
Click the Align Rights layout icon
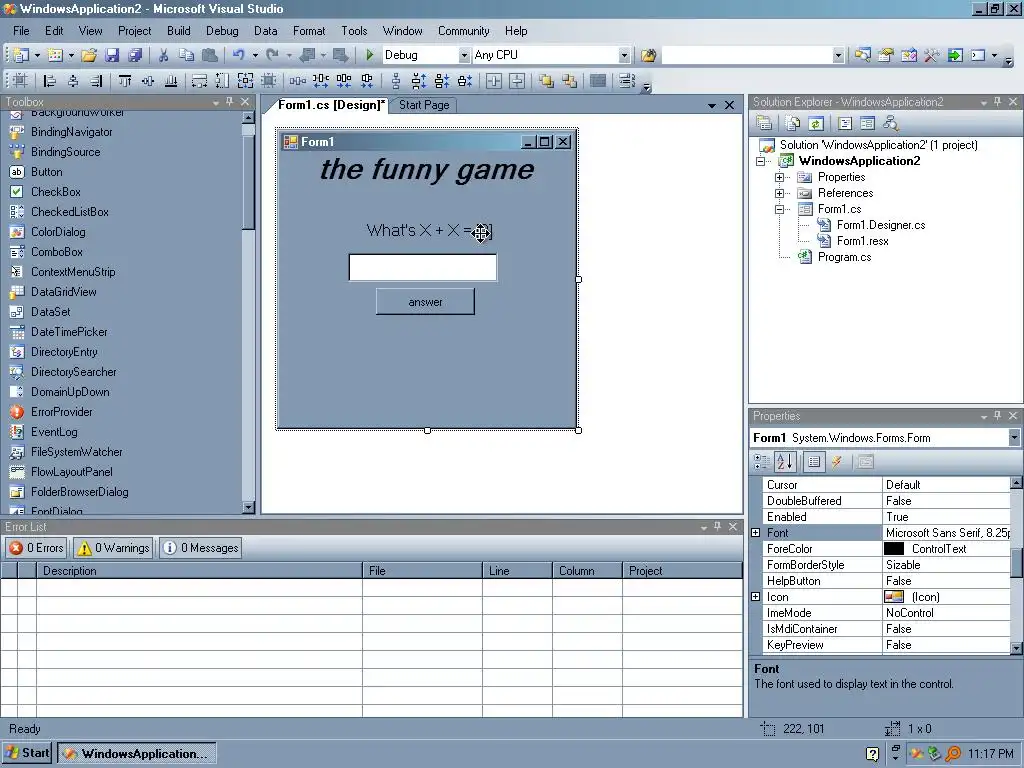pos(96,81)
